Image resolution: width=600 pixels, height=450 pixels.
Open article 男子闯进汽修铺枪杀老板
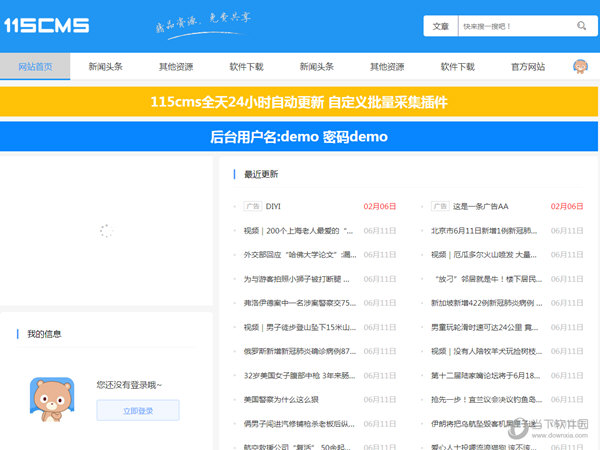[x=299, y=424]
